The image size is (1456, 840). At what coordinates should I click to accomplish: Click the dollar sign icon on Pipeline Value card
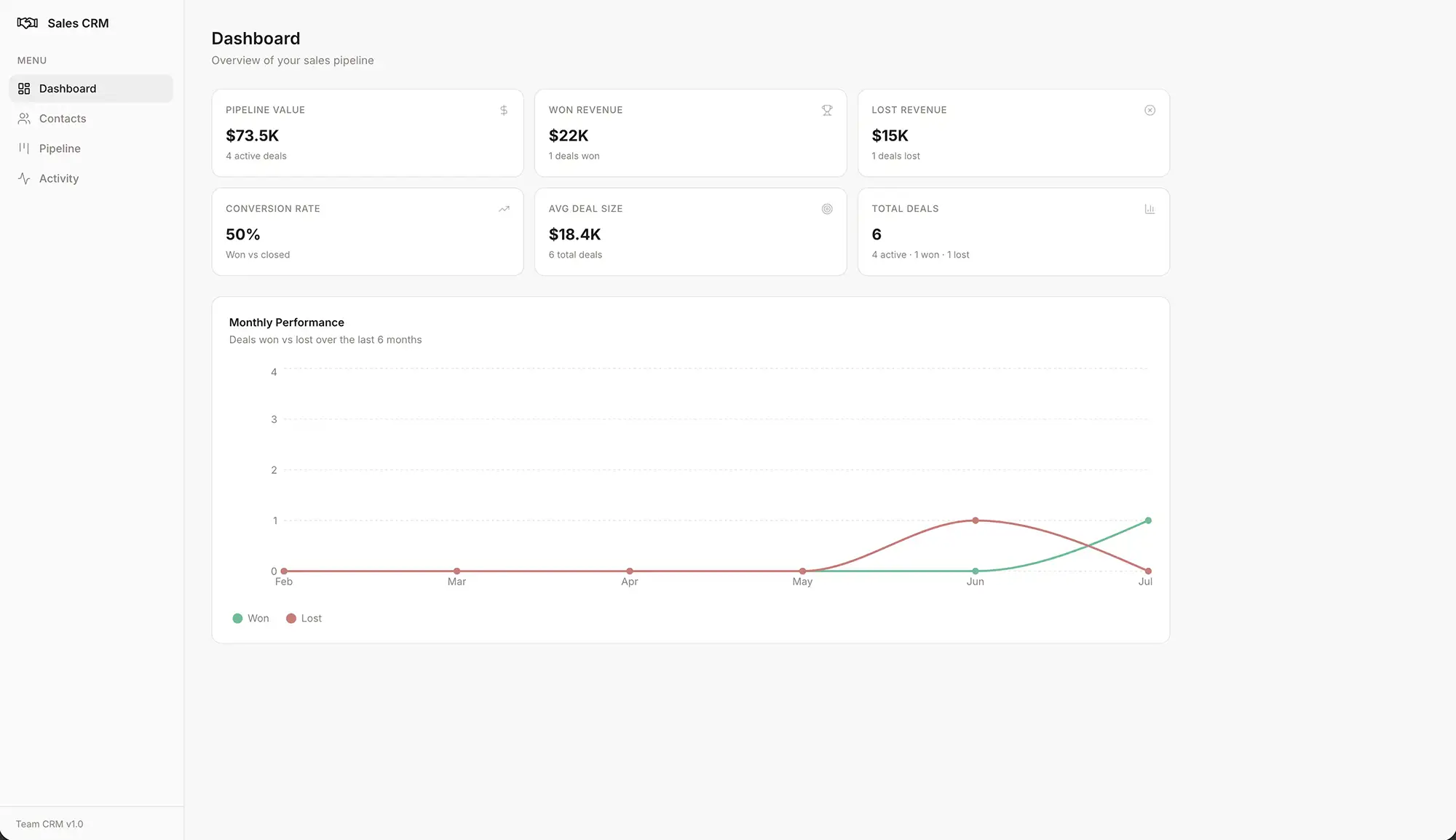pos(504,110)
